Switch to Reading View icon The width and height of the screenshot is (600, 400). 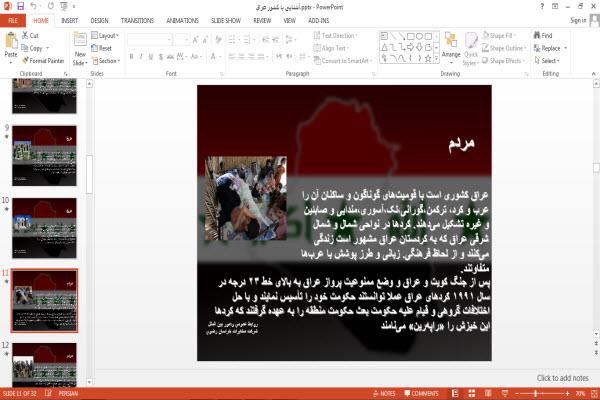(x=488, y=393)
